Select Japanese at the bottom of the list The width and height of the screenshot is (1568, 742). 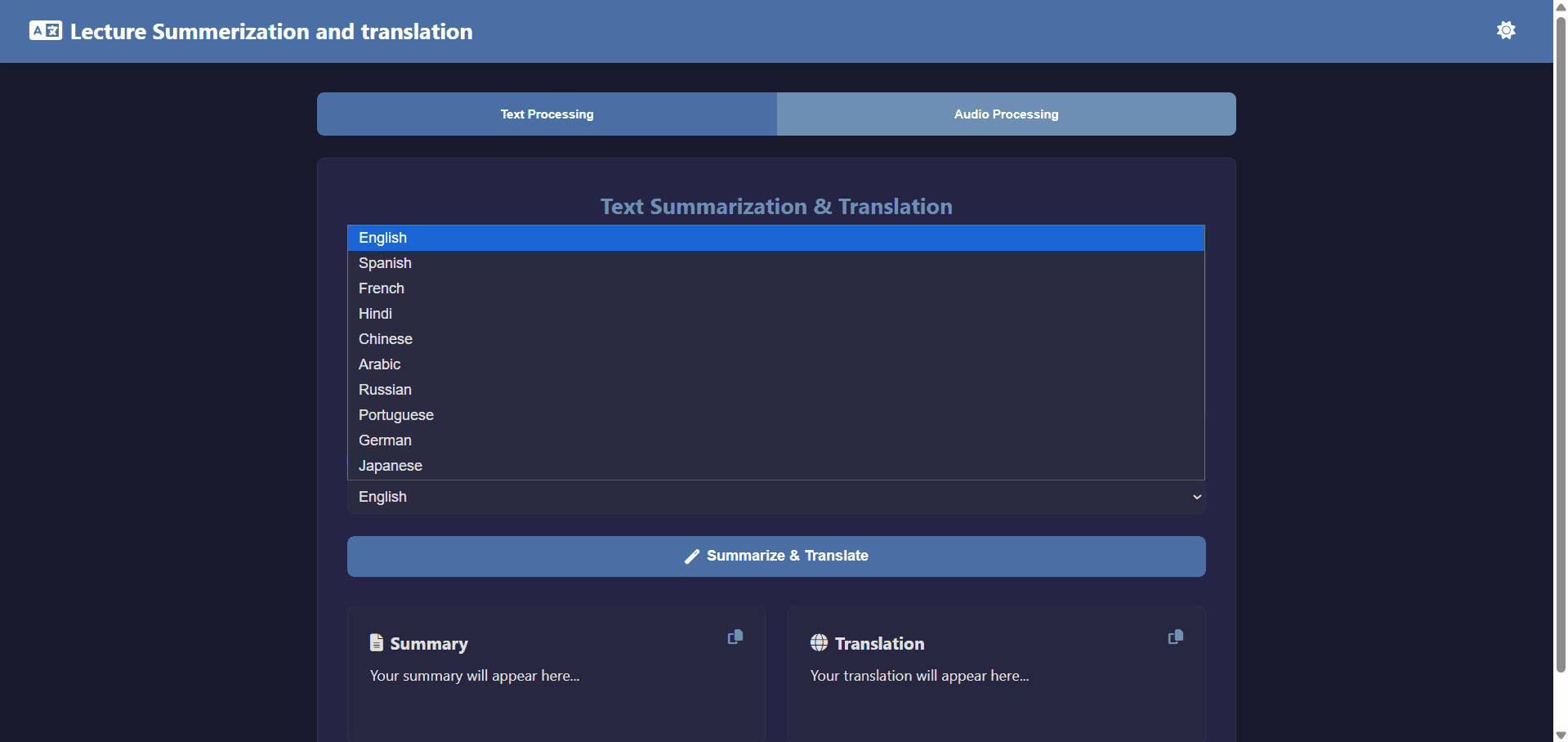tap(390, 465)
